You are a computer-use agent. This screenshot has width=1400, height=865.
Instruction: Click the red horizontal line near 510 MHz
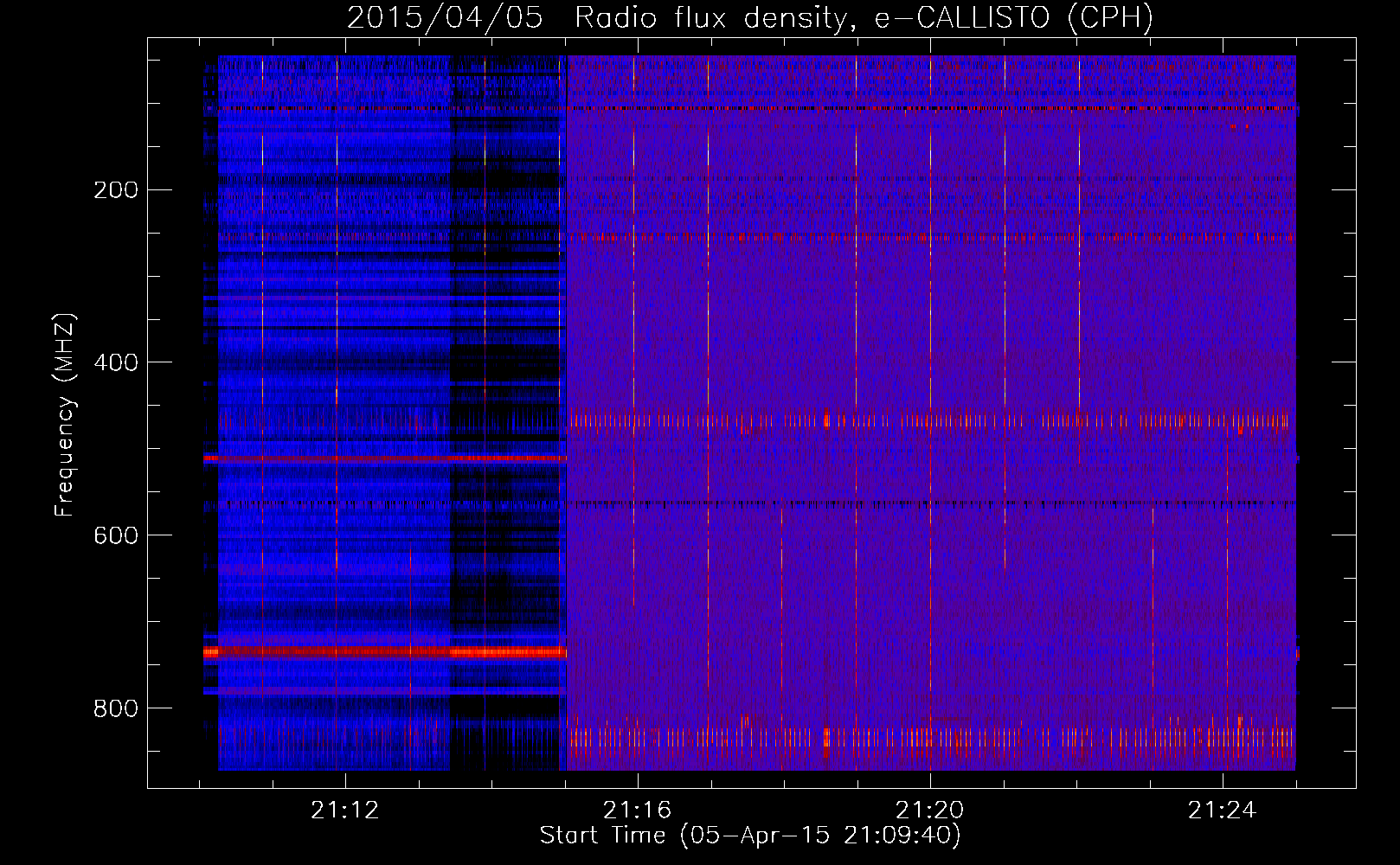tap(385, 458)
